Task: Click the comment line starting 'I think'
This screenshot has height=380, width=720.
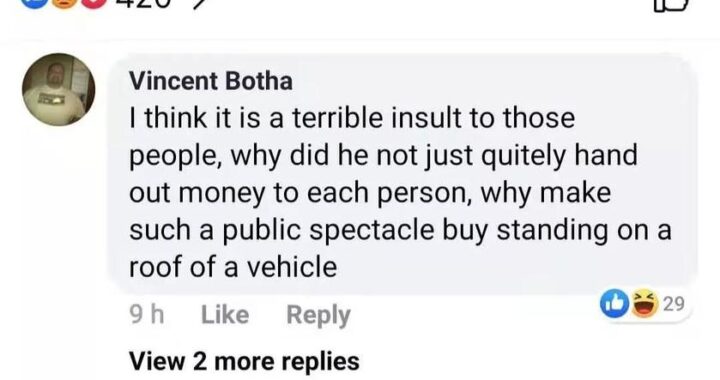Action: pyautogui.click(x=352, y=118)
